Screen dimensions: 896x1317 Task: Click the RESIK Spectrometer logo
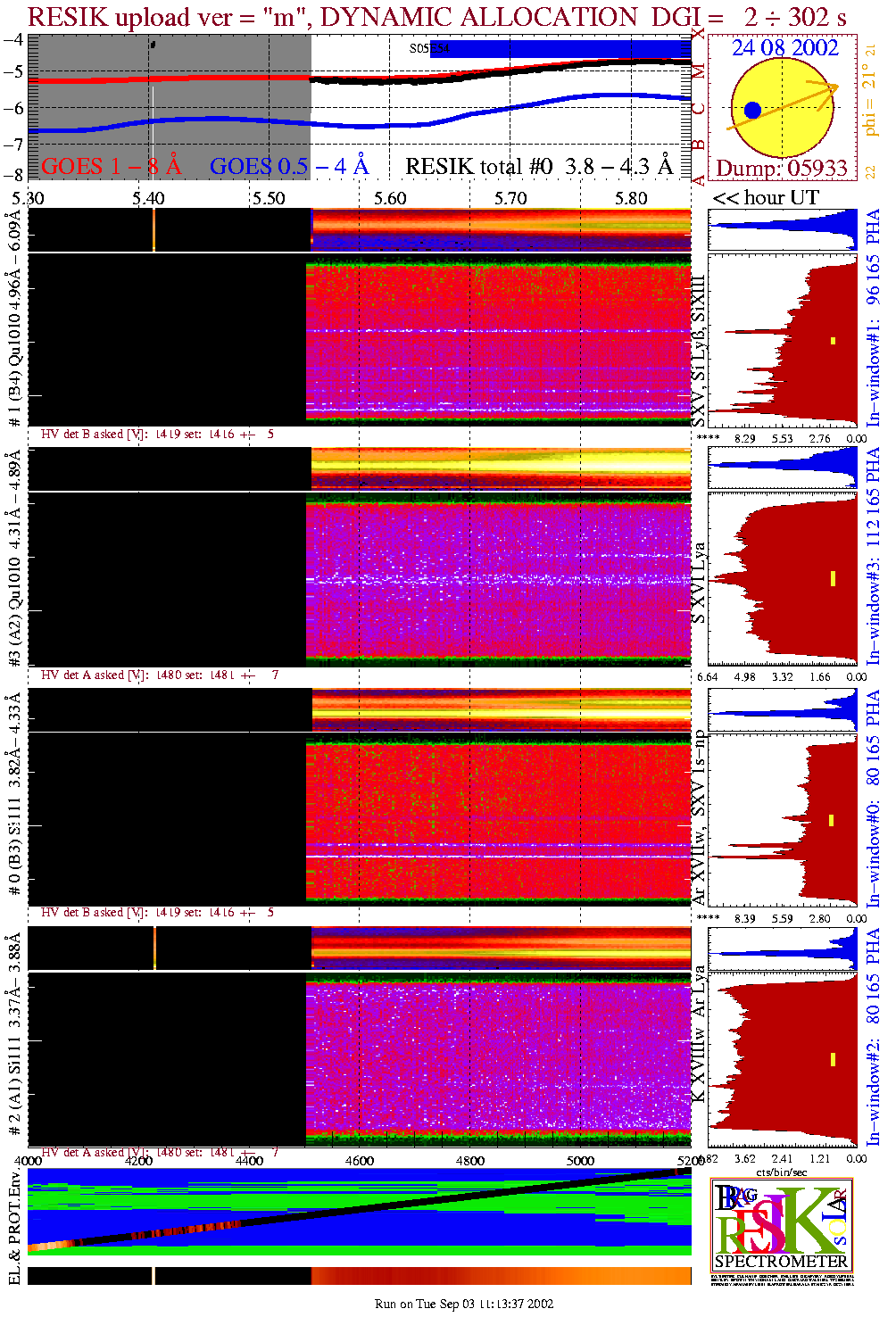[x=781, y=1224]
